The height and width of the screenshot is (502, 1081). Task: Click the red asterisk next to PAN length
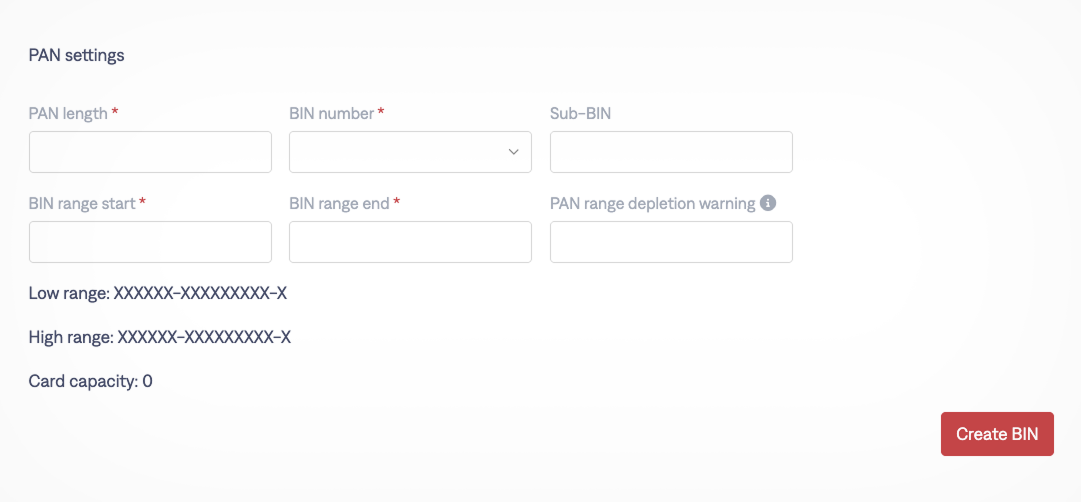(115, 113)
